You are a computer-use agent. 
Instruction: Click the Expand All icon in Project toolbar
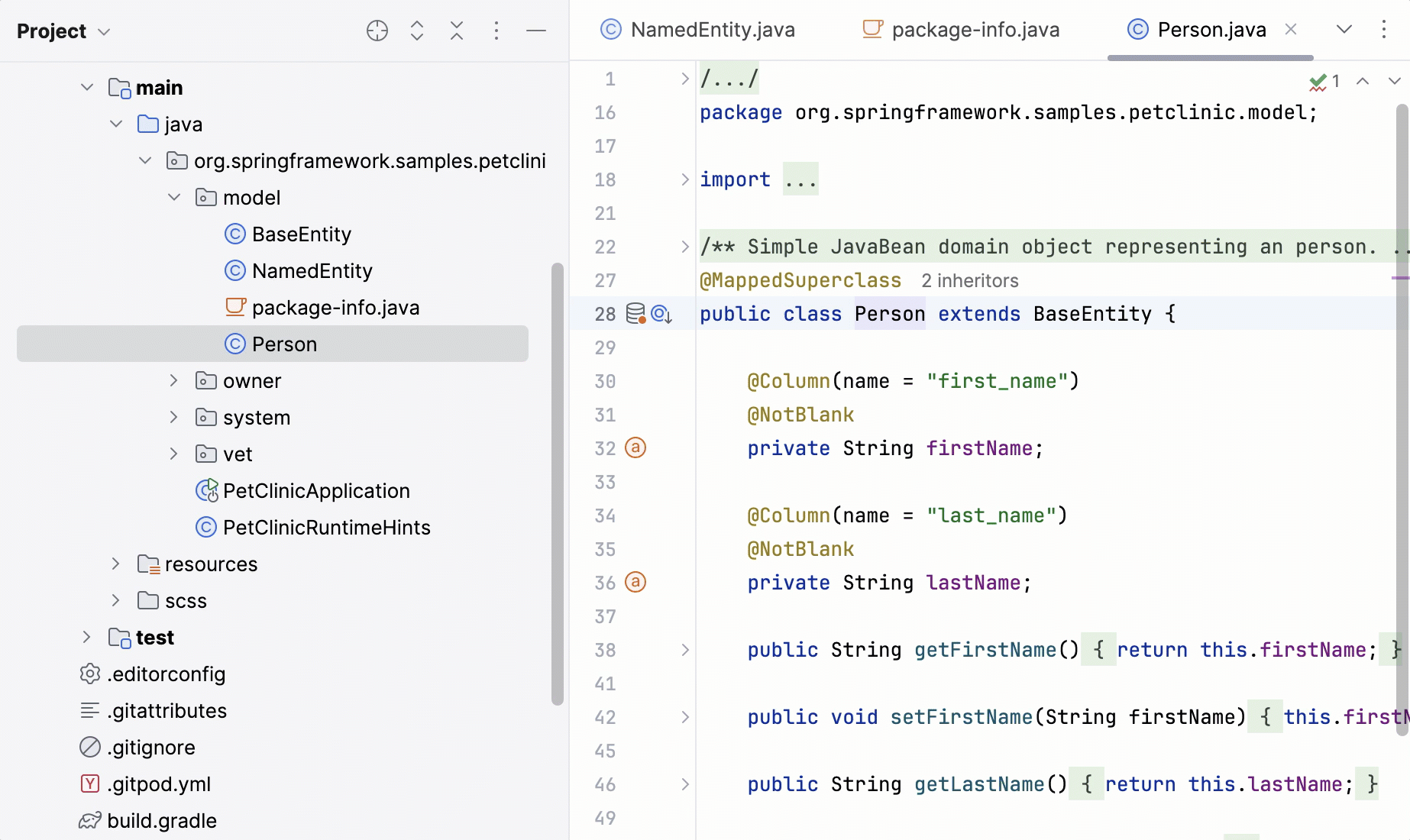click(416, 31)
